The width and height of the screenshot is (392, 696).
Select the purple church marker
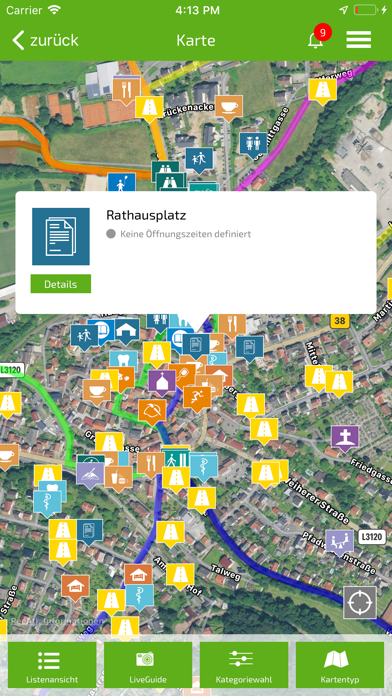coord(162,383)
